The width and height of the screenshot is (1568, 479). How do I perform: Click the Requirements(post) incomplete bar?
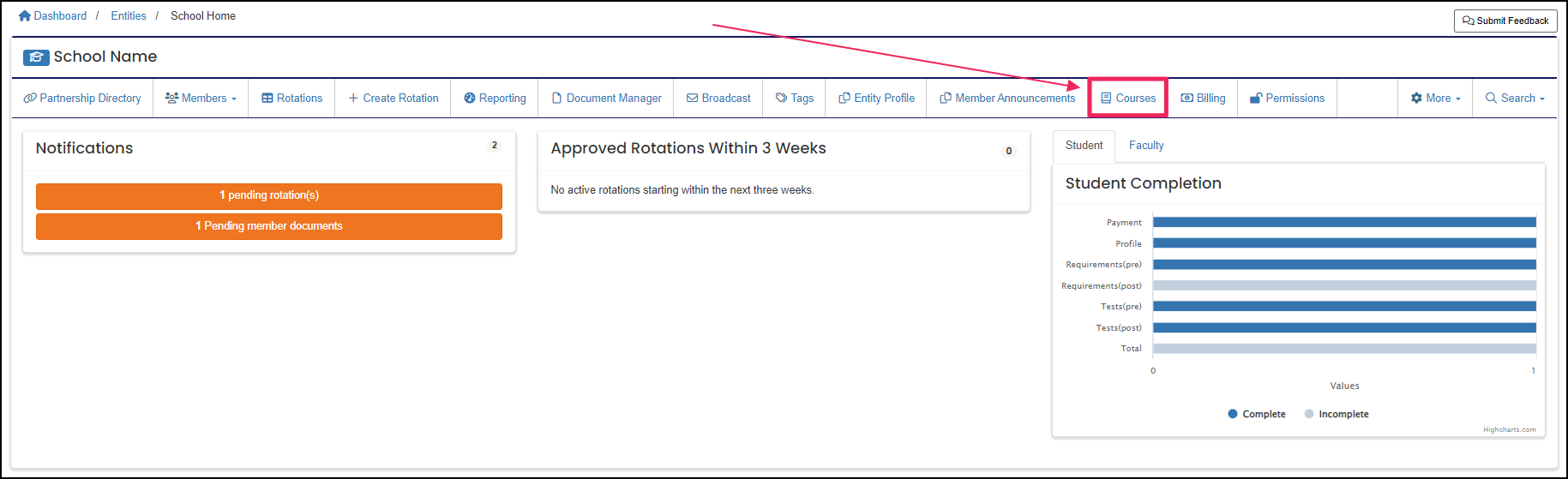click(x=1344, y=285)
